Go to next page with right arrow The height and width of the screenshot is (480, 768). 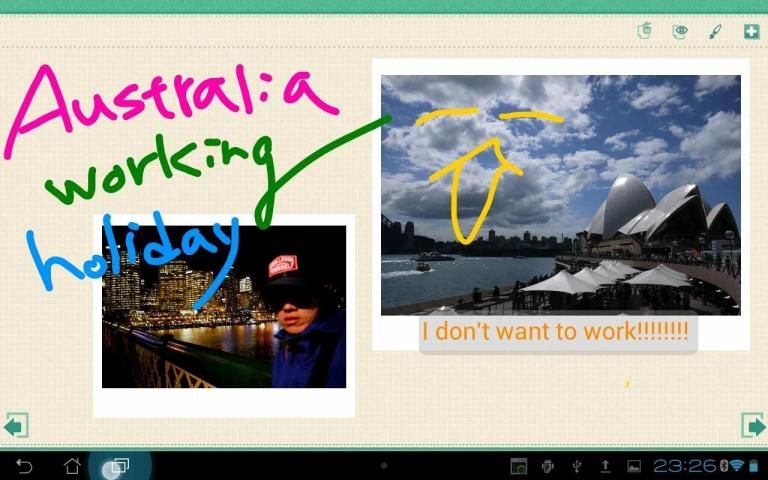tap(752, 425)
